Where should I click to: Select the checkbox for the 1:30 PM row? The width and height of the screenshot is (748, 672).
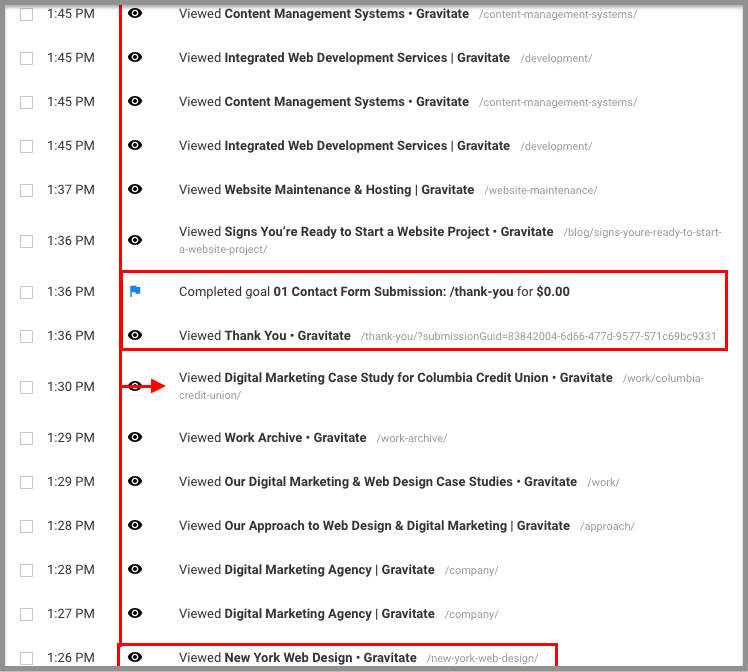coord(26,387)
